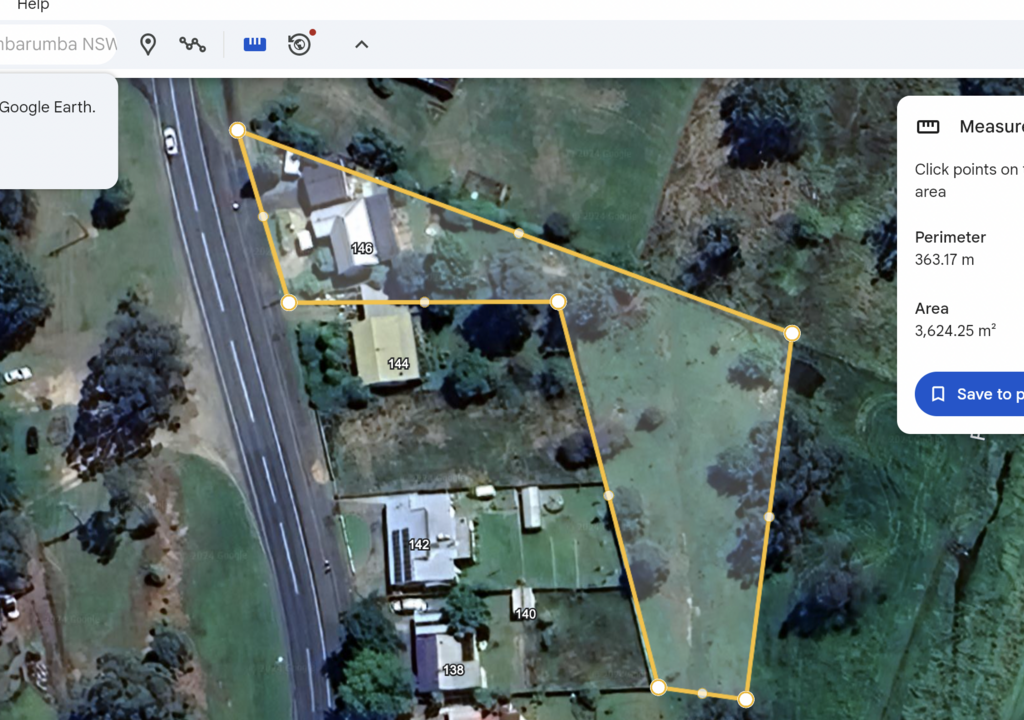Open the Help menu

(x=33, y=5)
